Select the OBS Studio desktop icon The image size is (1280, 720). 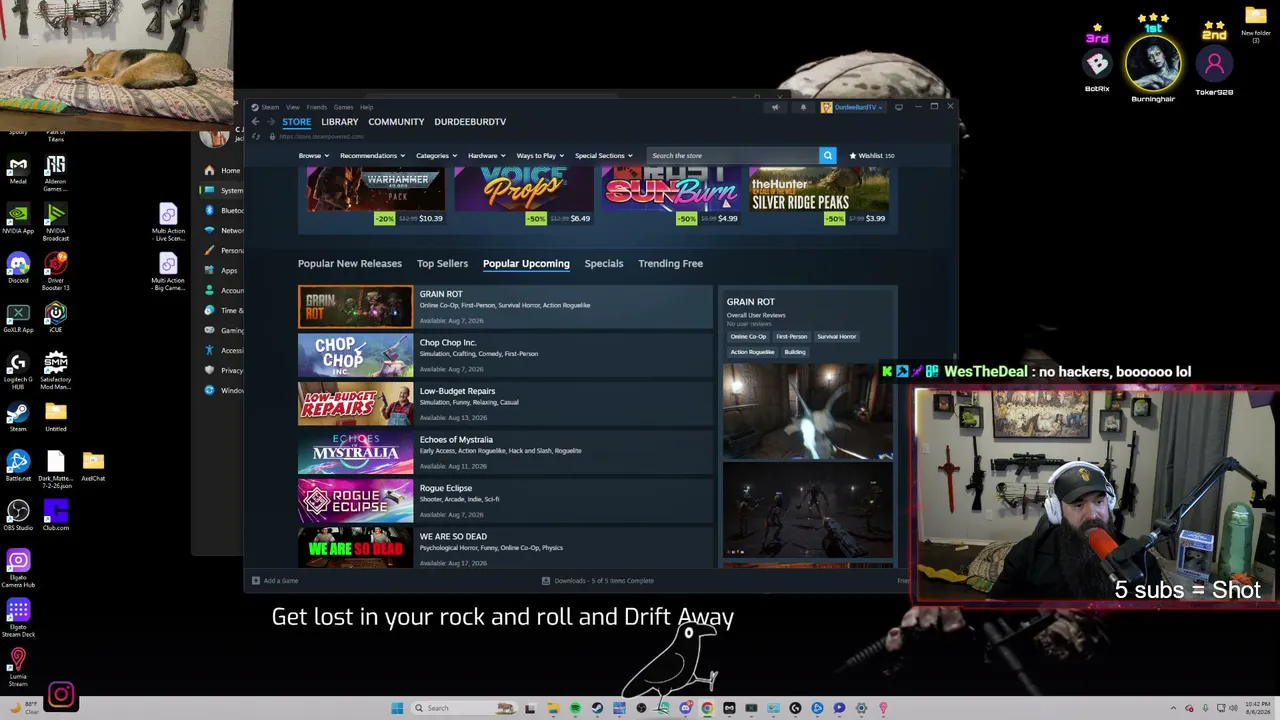(x=18, y=514)
